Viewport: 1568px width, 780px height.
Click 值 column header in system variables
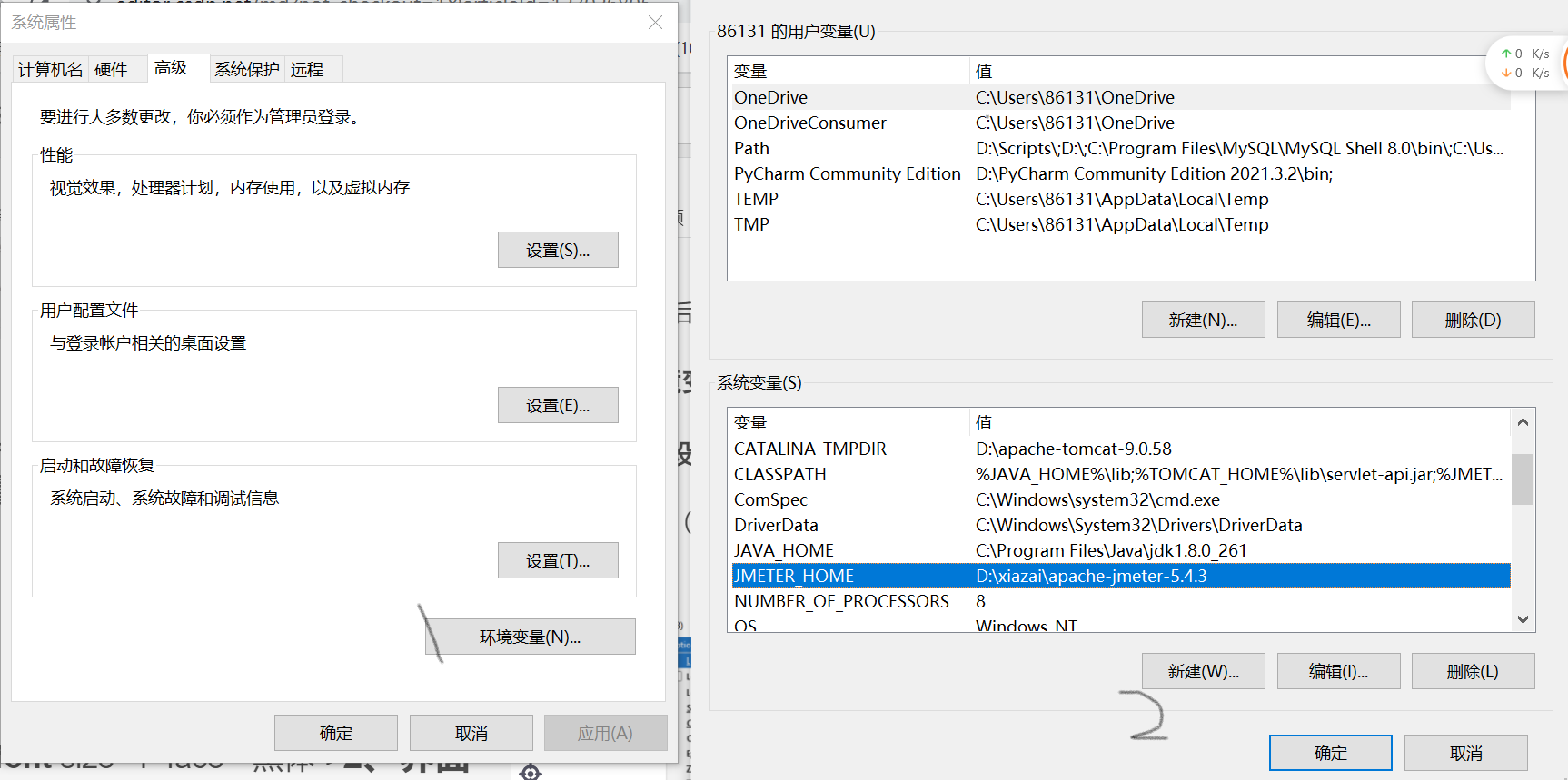point(1240,422)
